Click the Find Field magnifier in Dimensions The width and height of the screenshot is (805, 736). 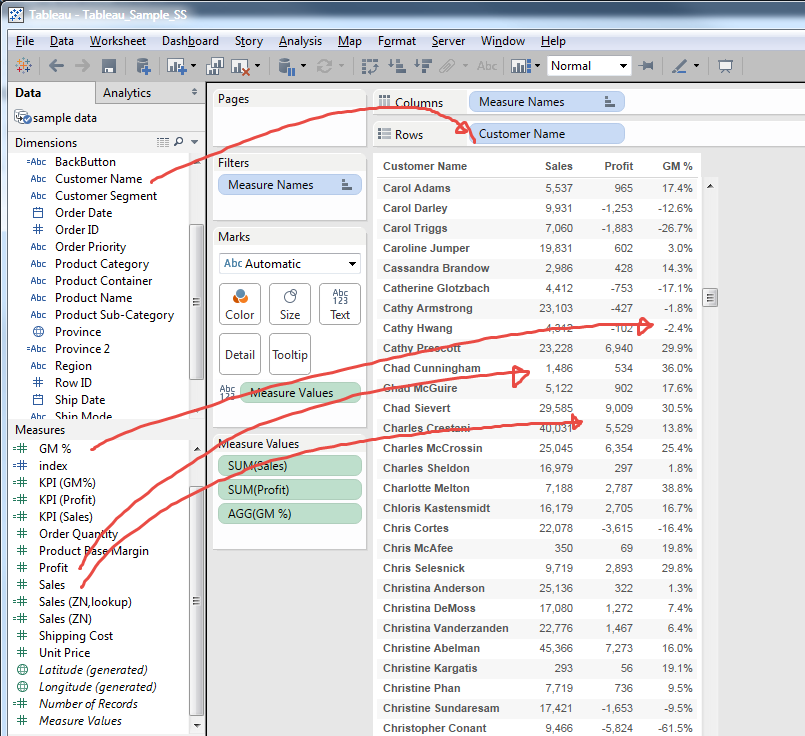[179, 141]
